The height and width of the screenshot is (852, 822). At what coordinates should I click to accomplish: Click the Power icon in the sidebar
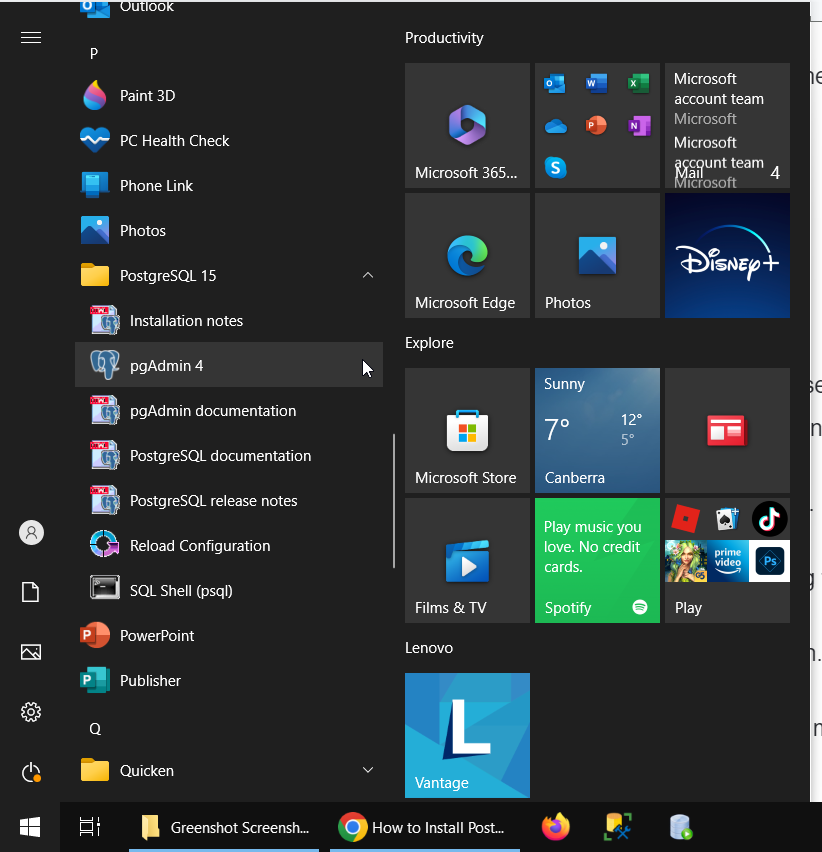[31, 772]
